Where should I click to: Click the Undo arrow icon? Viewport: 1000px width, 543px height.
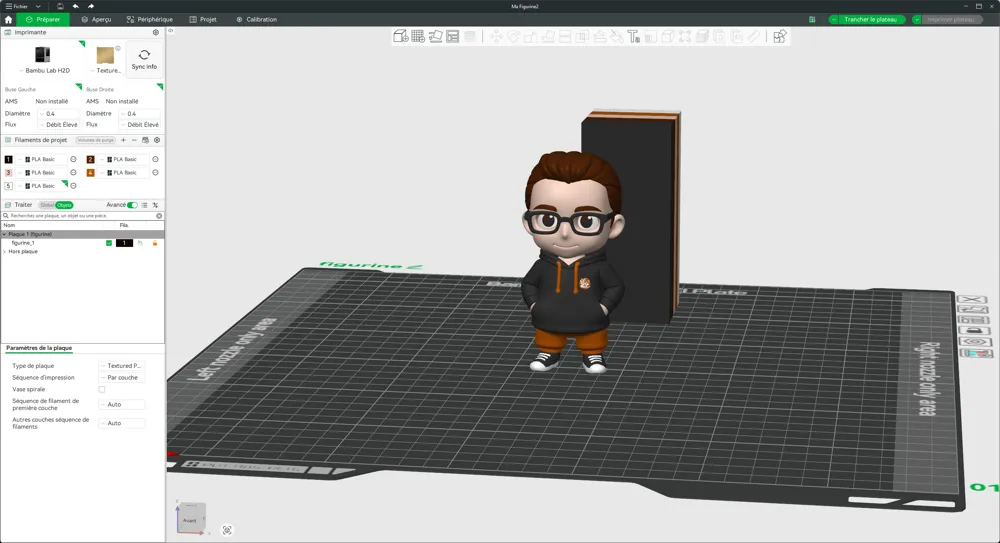click(x=75, y=6)
